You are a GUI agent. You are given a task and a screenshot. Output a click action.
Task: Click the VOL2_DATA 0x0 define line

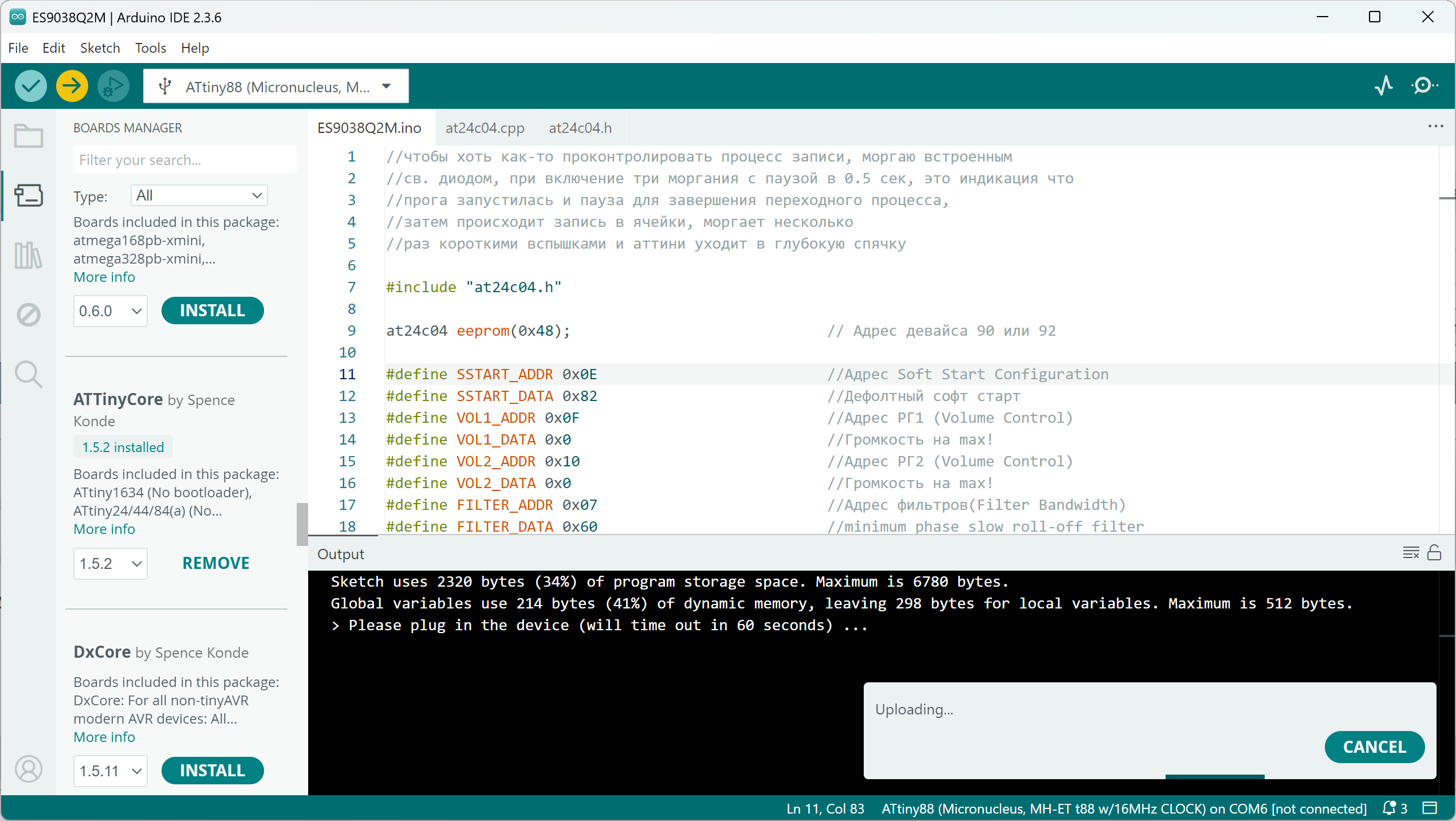478,483
